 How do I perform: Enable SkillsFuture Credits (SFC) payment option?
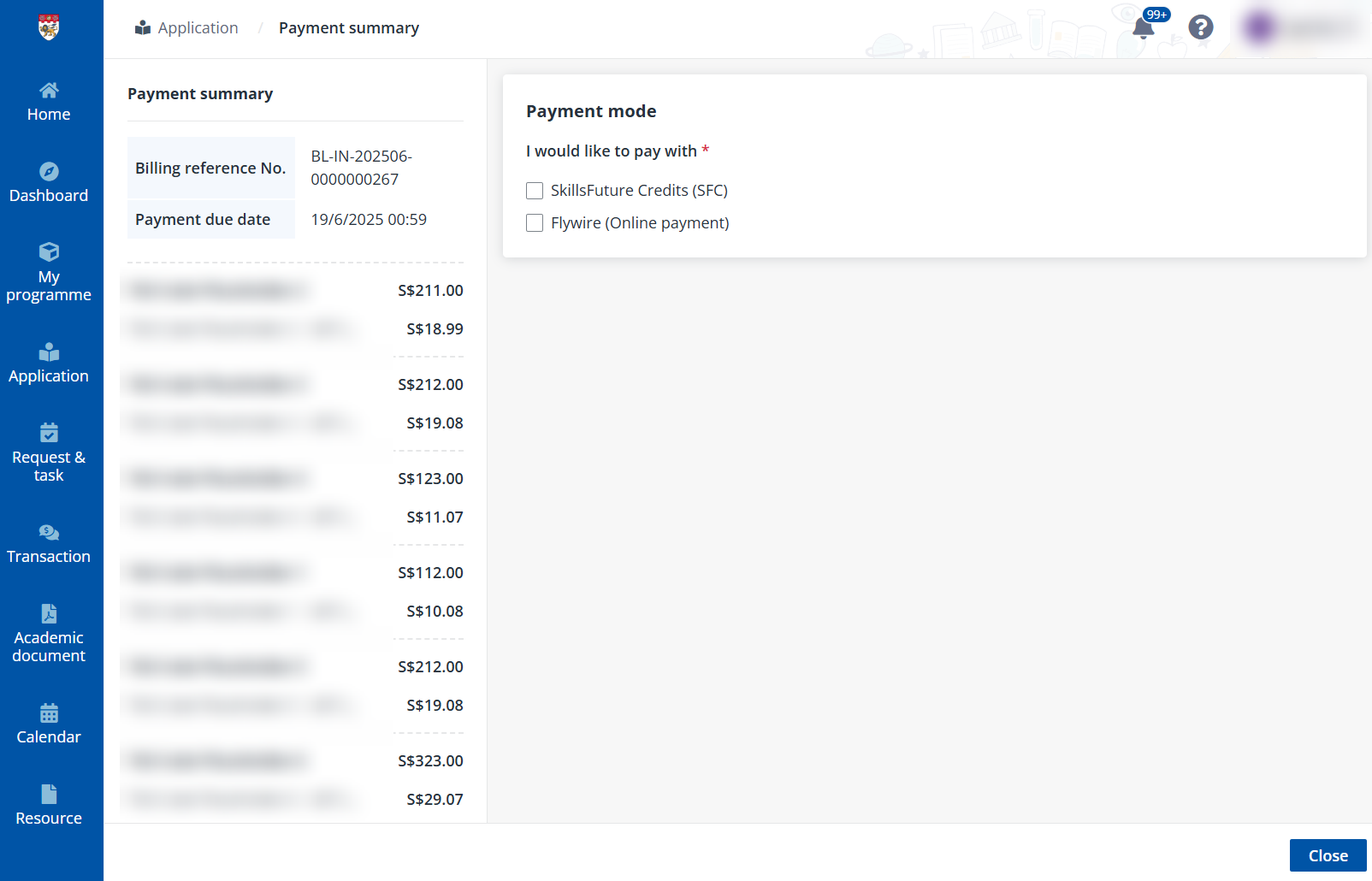535,190
